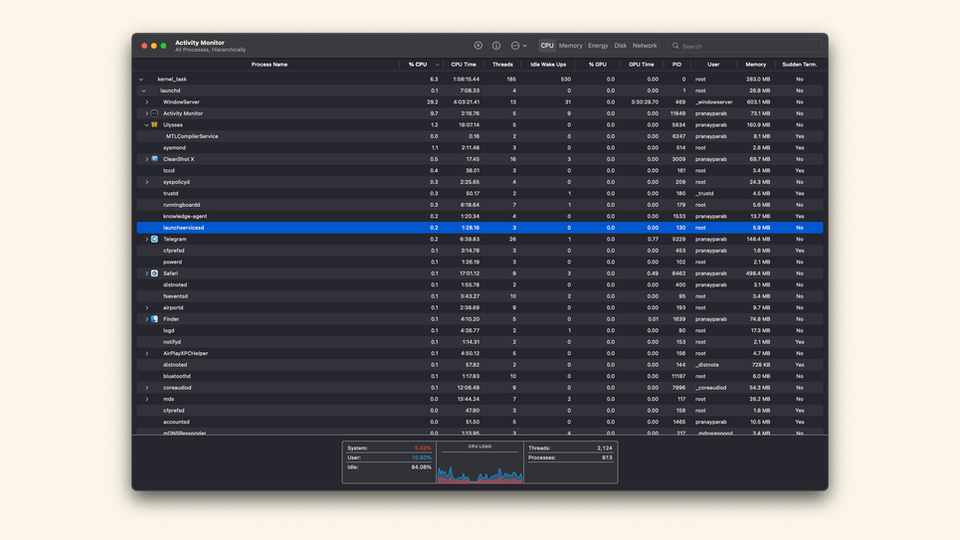Click the Telegram app icon
Screen dimensions: 960x540
[155, 239]
